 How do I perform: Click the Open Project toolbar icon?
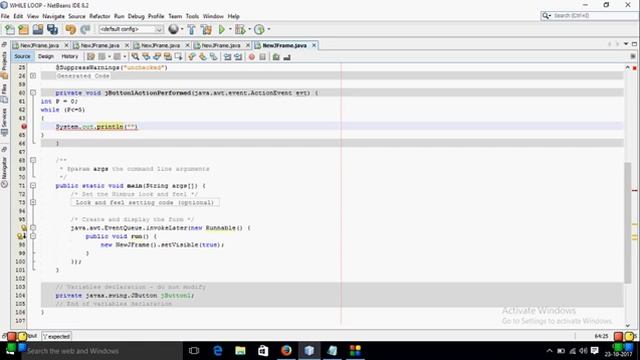coord(38,29)
